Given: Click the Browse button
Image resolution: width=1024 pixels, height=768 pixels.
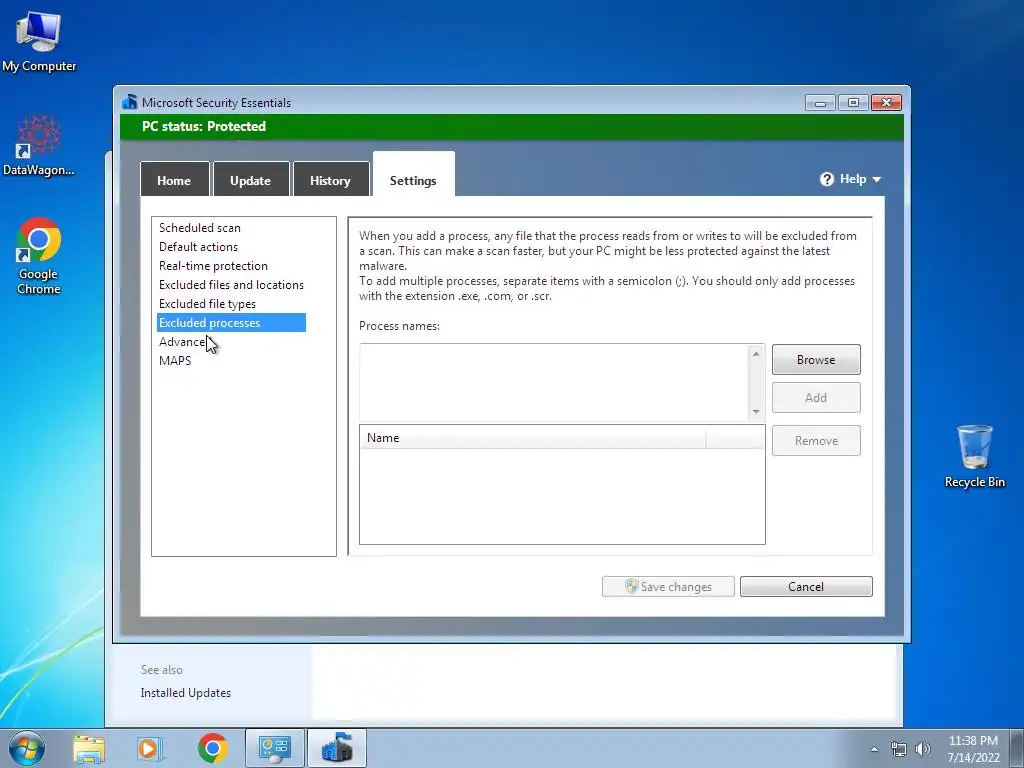Looking at the screenshot, I should [816, 360].
